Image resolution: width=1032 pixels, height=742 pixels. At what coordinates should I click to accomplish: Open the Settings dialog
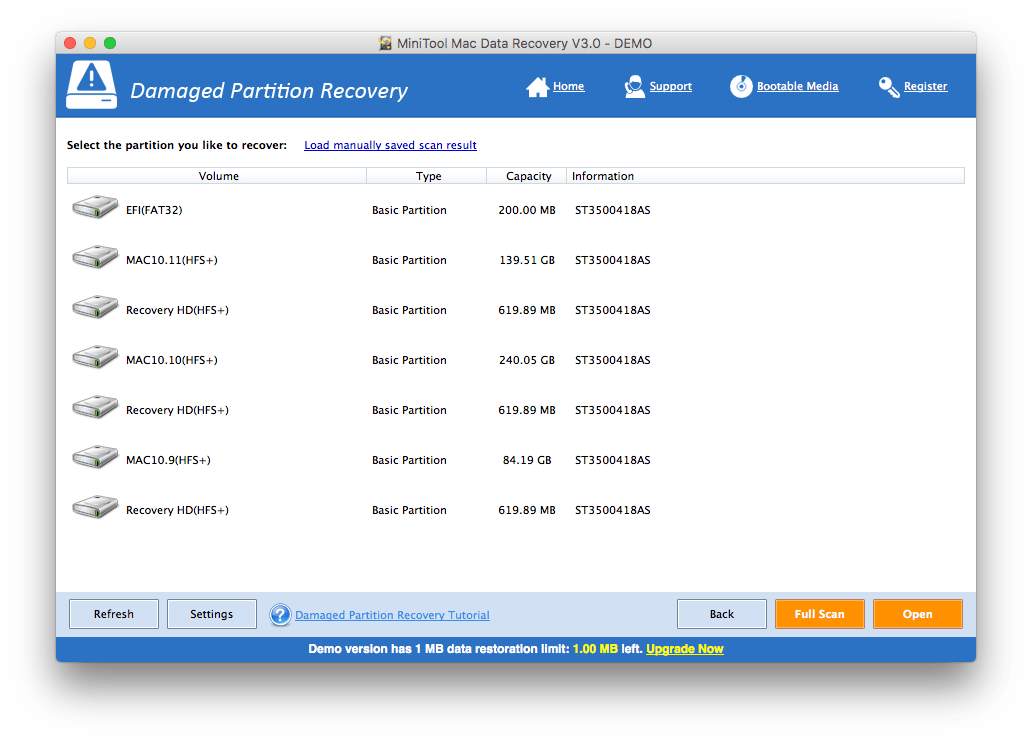point(211,614)
